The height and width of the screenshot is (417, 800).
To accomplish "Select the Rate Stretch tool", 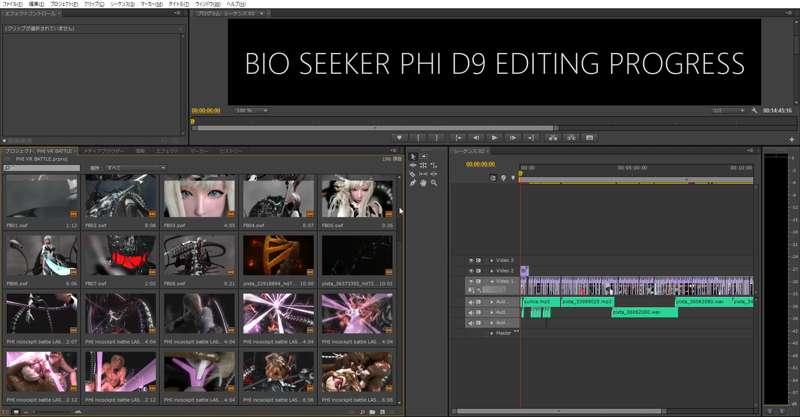I will 434,165.
